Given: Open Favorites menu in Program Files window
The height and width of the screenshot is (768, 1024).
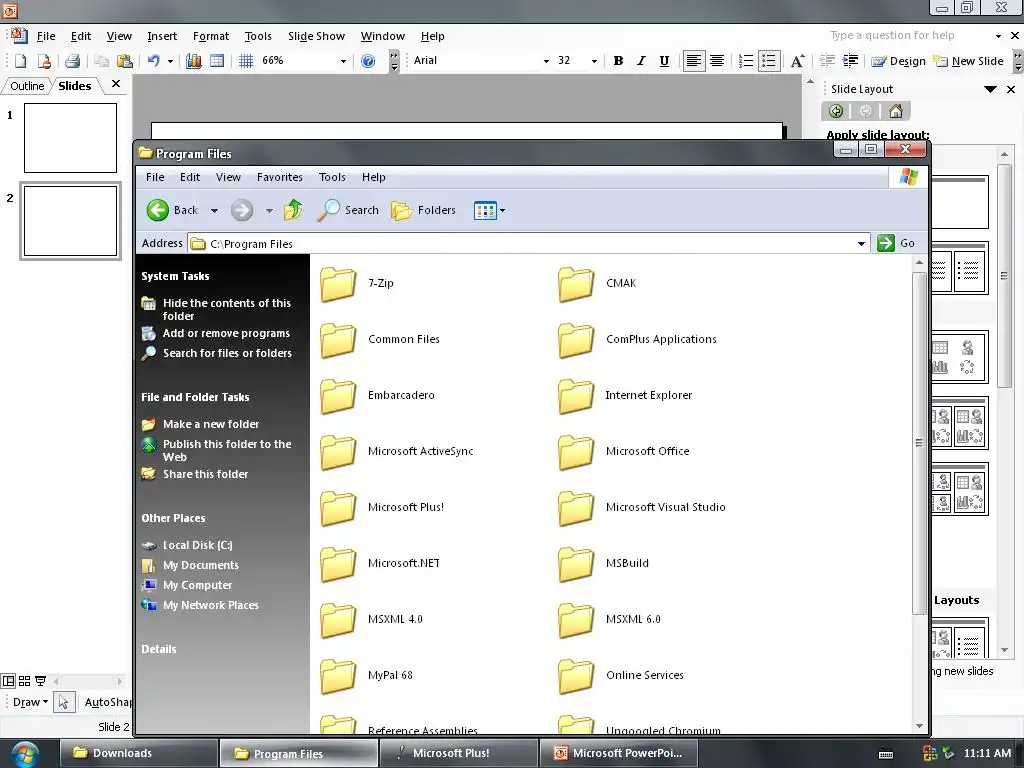Looking at the screenshot, I should pyautogui.click(x=280, y=177).
